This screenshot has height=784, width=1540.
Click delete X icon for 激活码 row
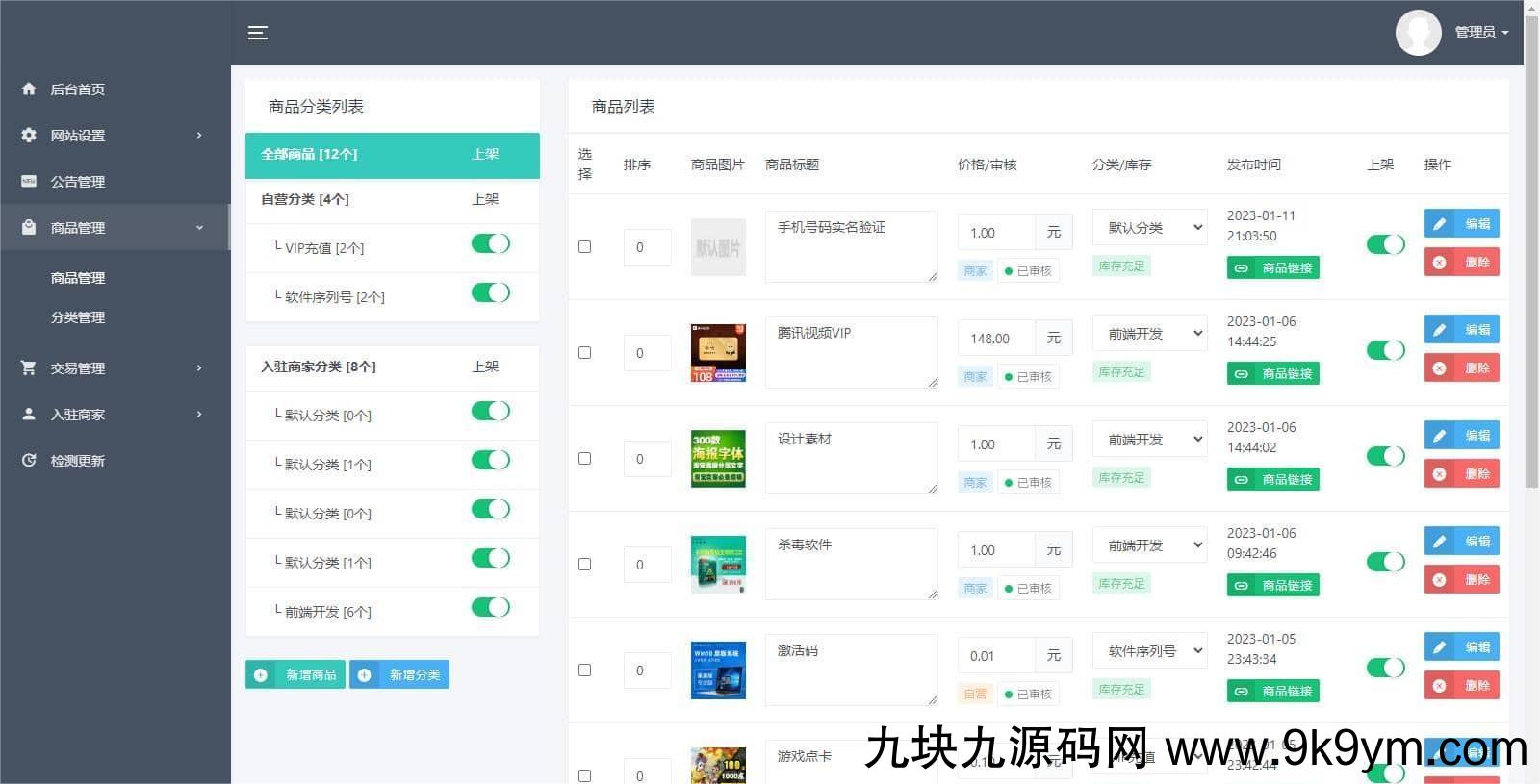[x=1440, y=686]
